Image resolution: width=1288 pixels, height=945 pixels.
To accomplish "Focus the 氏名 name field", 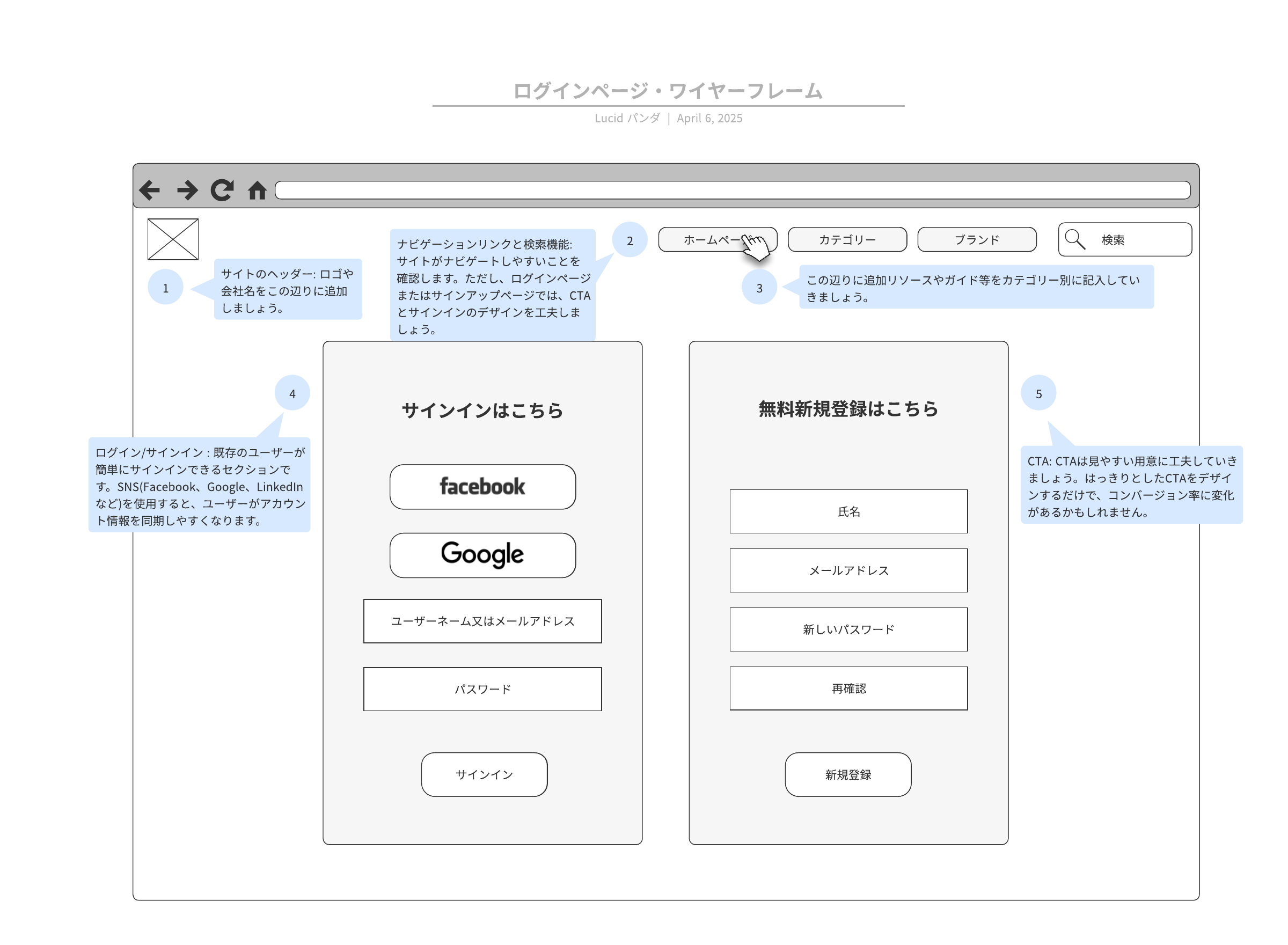I will tap(848, 511).
